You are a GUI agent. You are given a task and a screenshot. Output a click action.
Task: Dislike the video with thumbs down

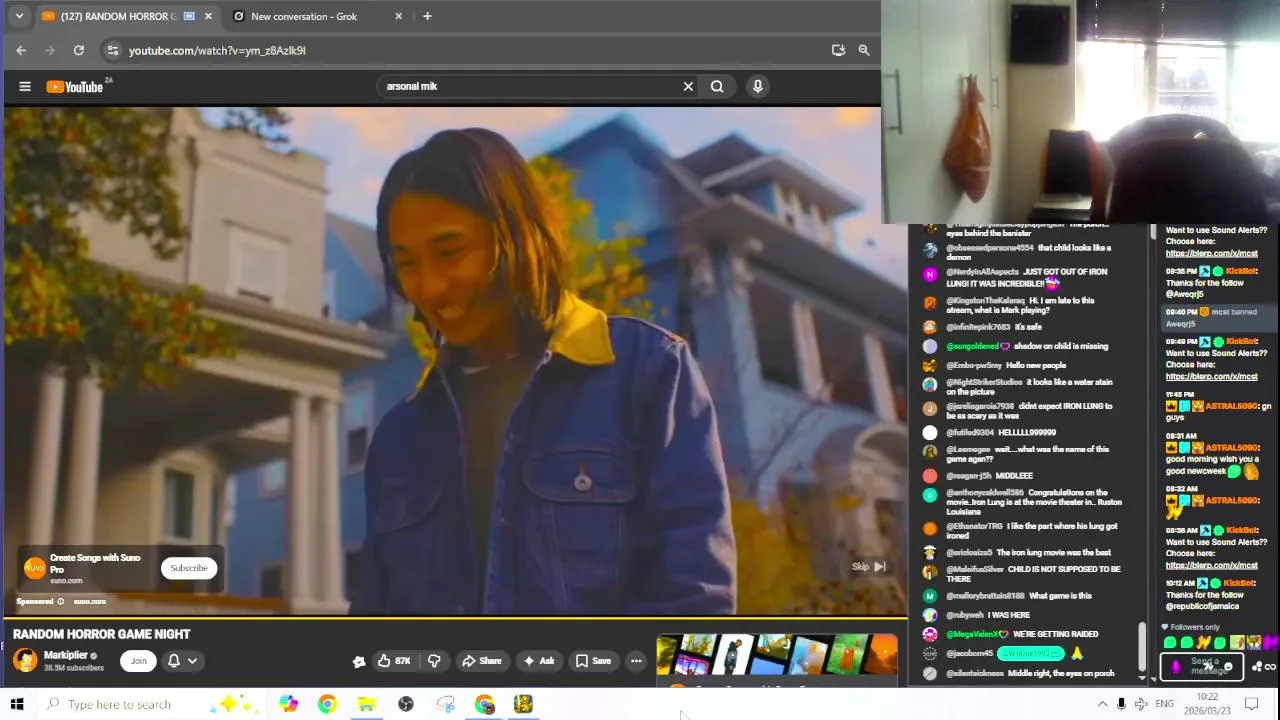pyautogui.click(x=434, y=660)
